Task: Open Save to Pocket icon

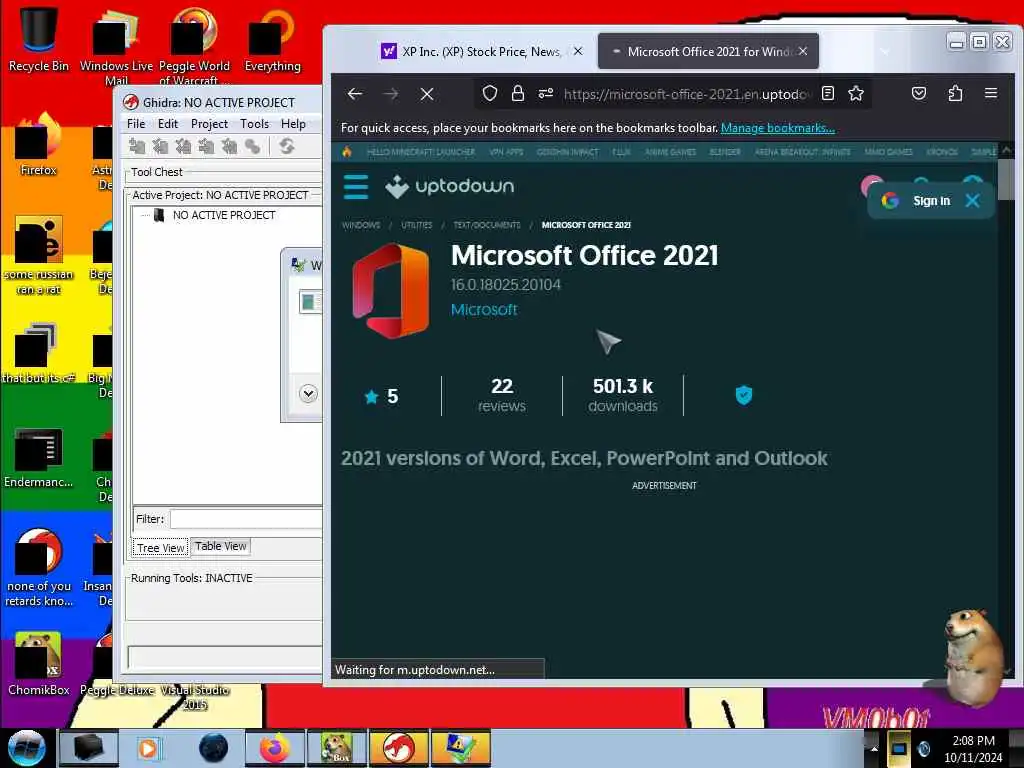Action: tap(919, 93)
